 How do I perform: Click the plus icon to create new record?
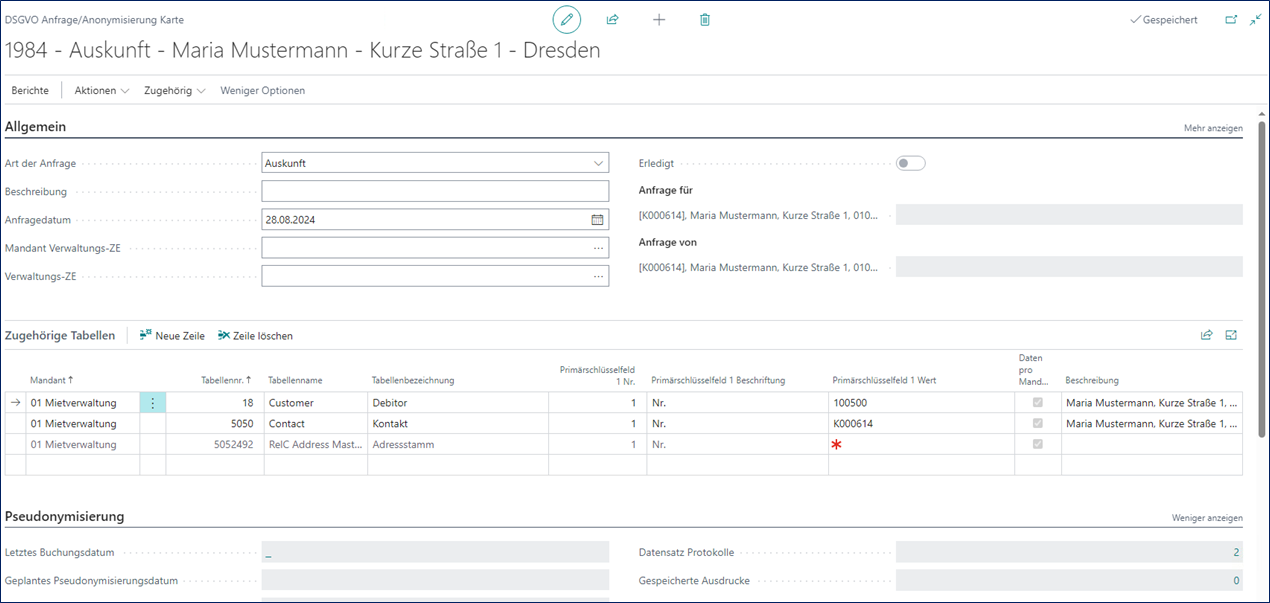659,20
